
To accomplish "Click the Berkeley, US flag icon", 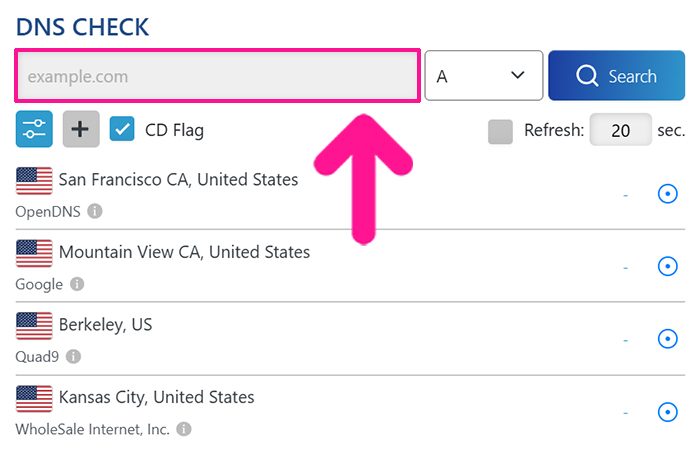I will click(x=34, y=326).
